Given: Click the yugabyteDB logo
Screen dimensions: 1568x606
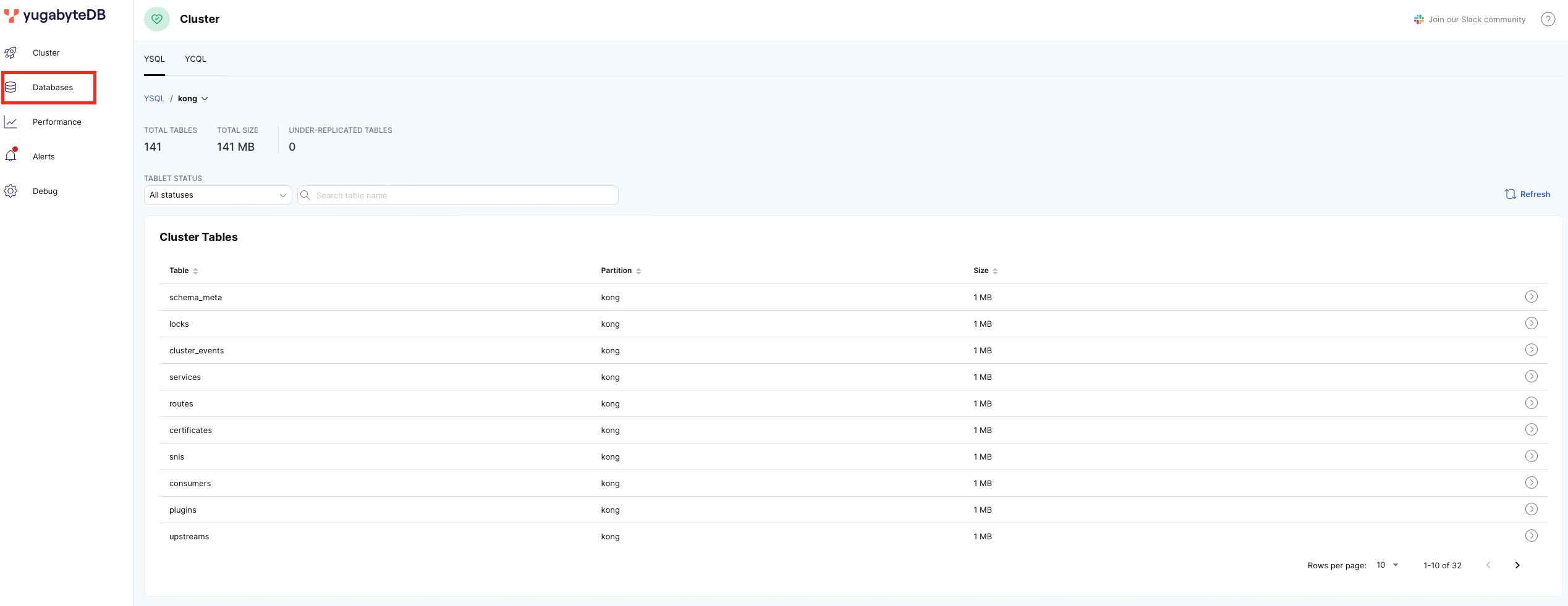Looking at the screenshot, I should click(x=55, y=15).
